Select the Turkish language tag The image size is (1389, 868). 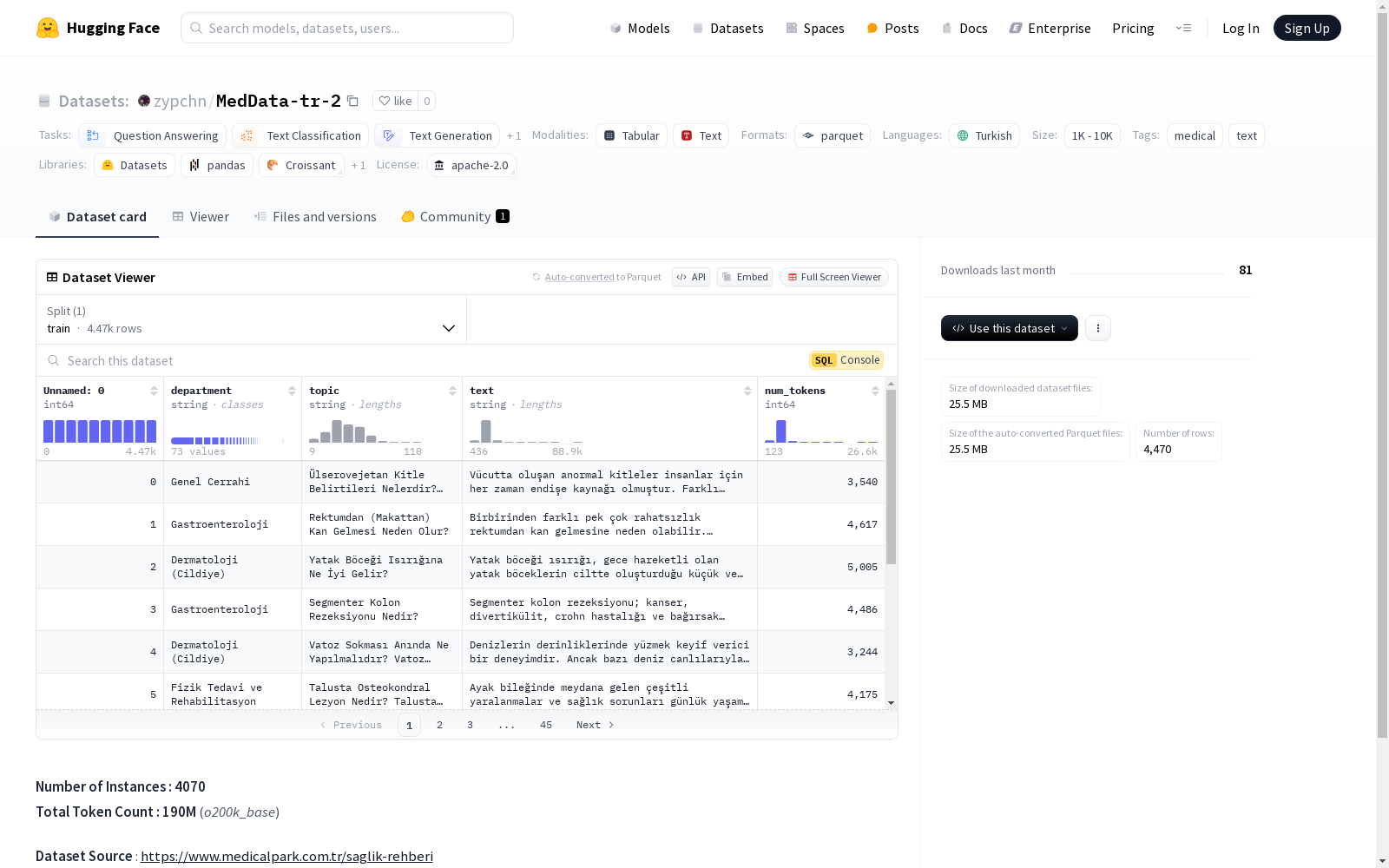(x=984, y=135)
